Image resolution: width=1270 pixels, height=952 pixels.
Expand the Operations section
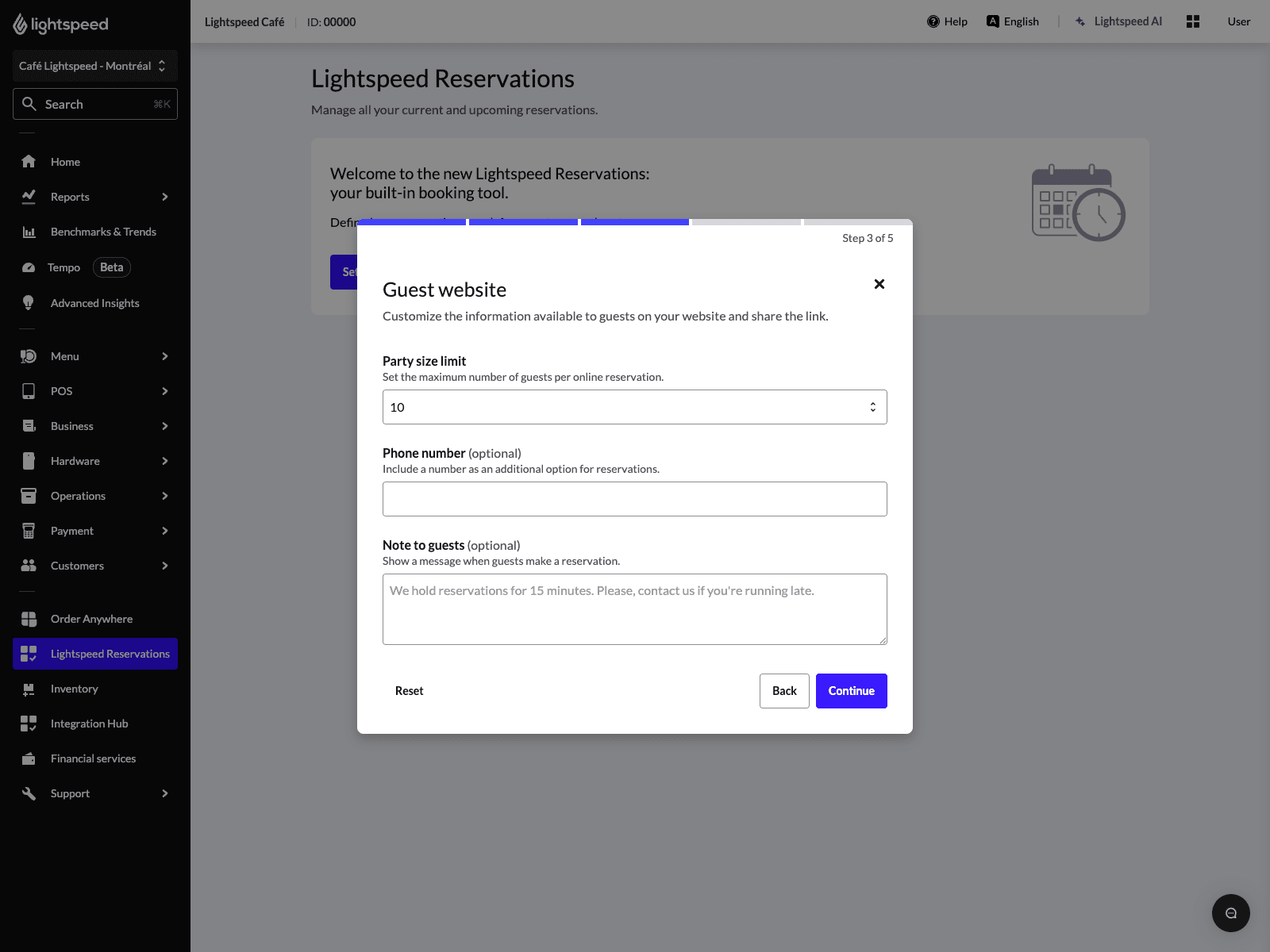[78, 495]
